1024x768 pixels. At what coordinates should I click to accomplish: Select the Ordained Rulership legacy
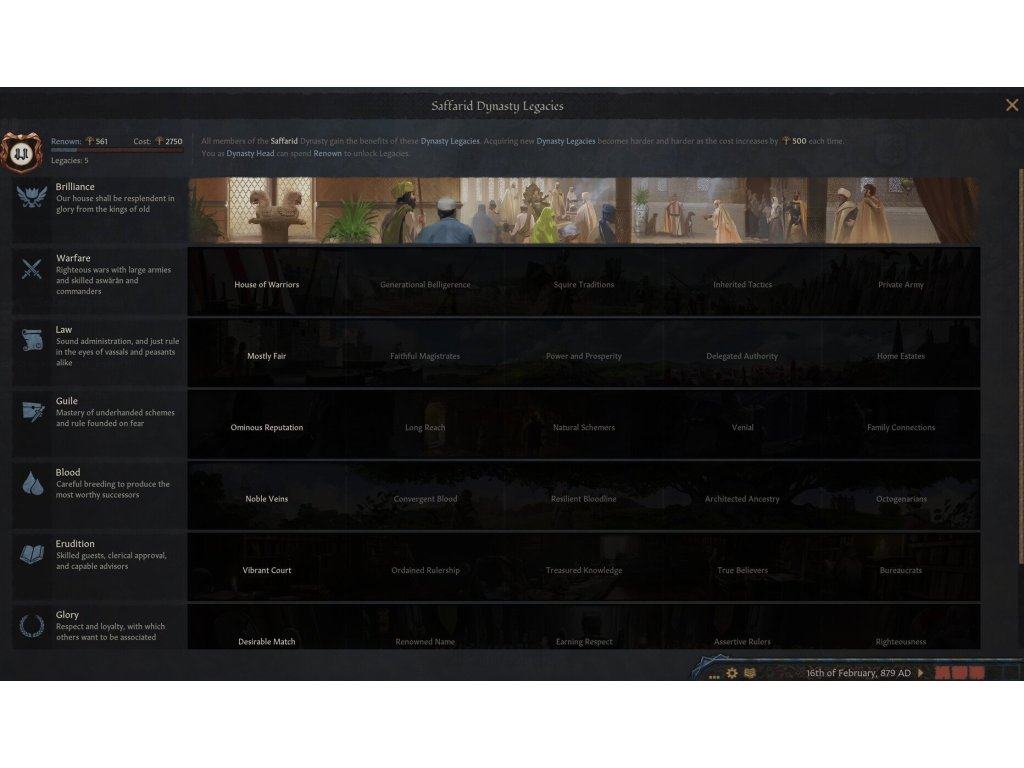tap(425, 570)
